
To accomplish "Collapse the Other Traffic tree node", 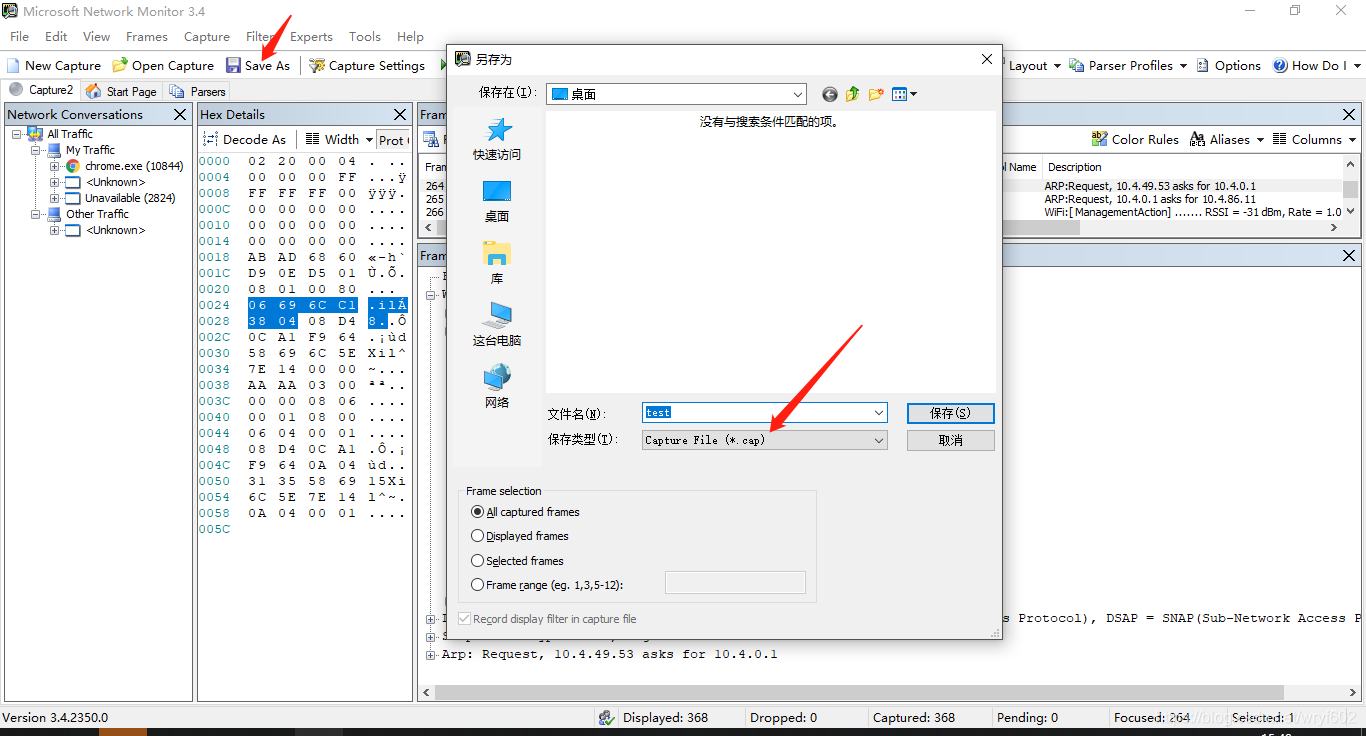I will [36, 214].
